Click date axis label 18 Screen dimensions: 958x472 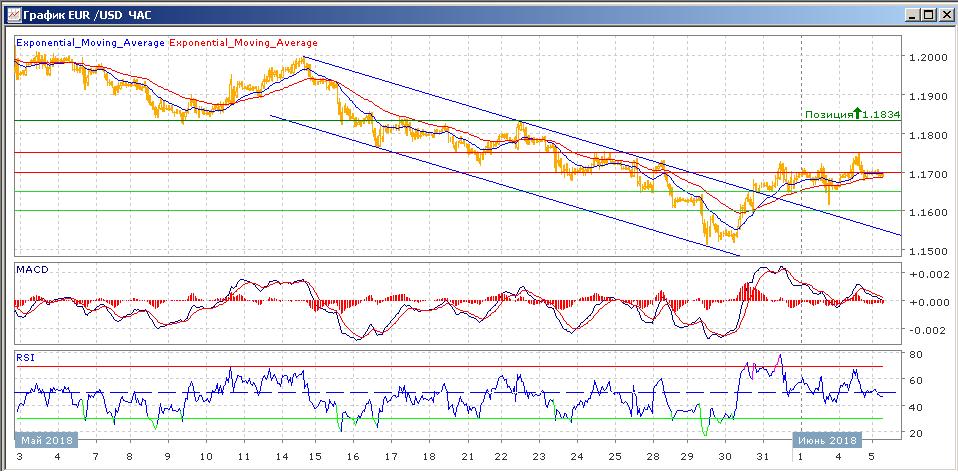[429, 457]
